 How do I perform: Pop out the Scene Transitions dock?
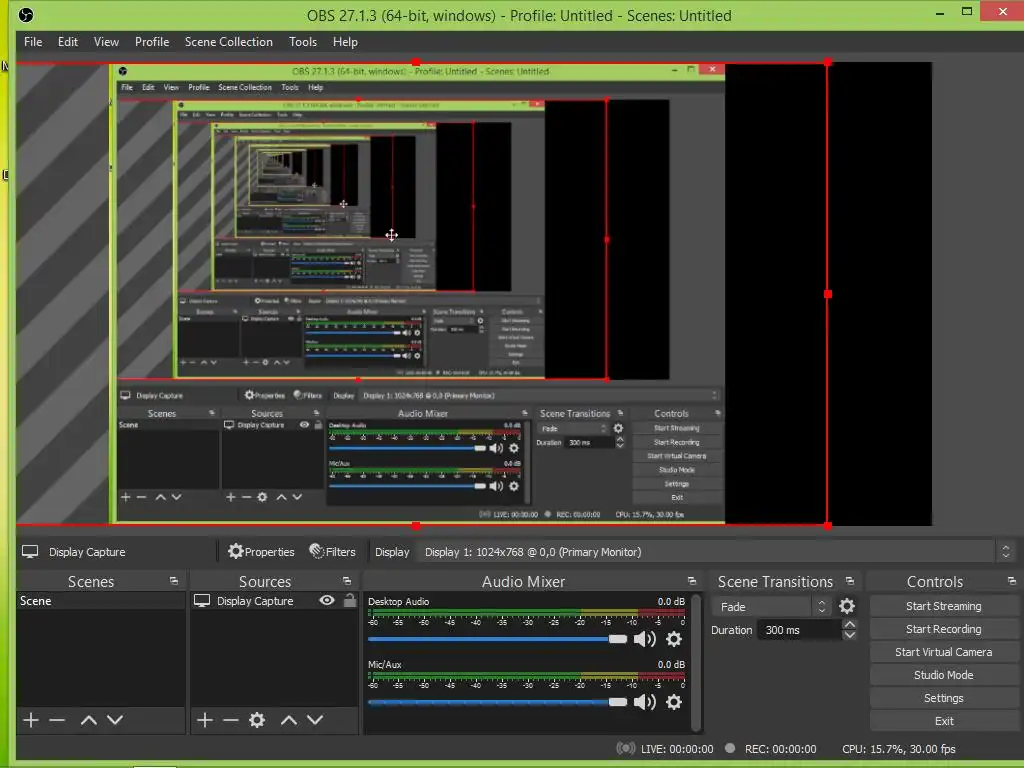pos(850,581)
